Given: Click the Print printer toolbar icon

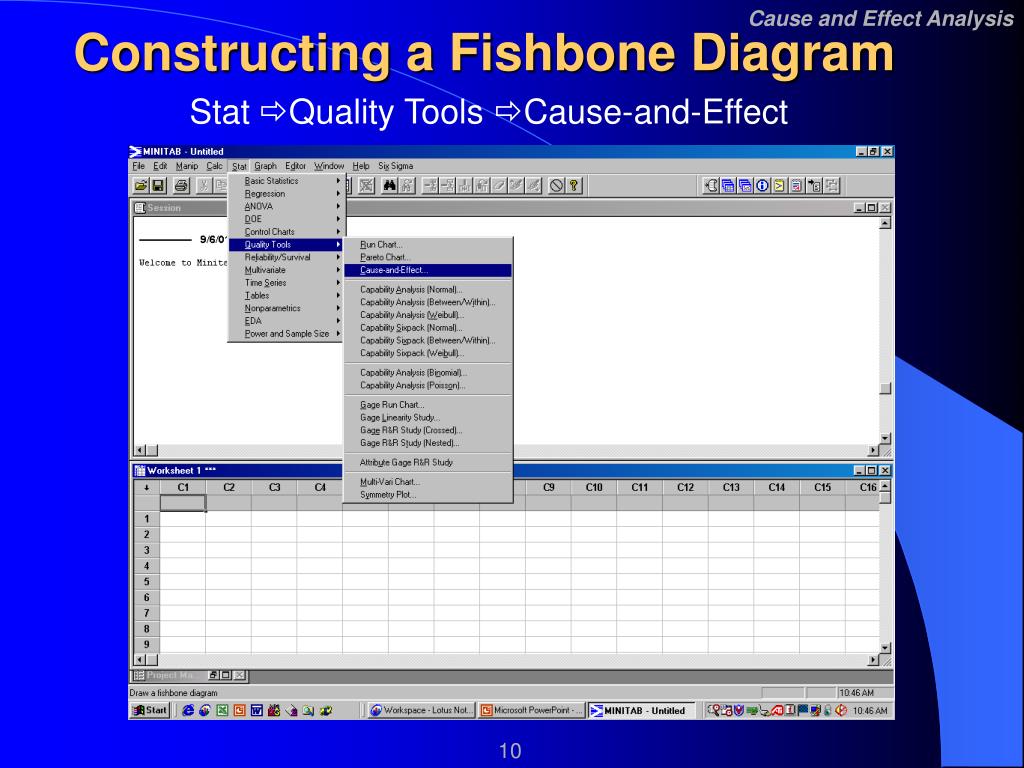Looking at the screenshot, I should 182,185.
